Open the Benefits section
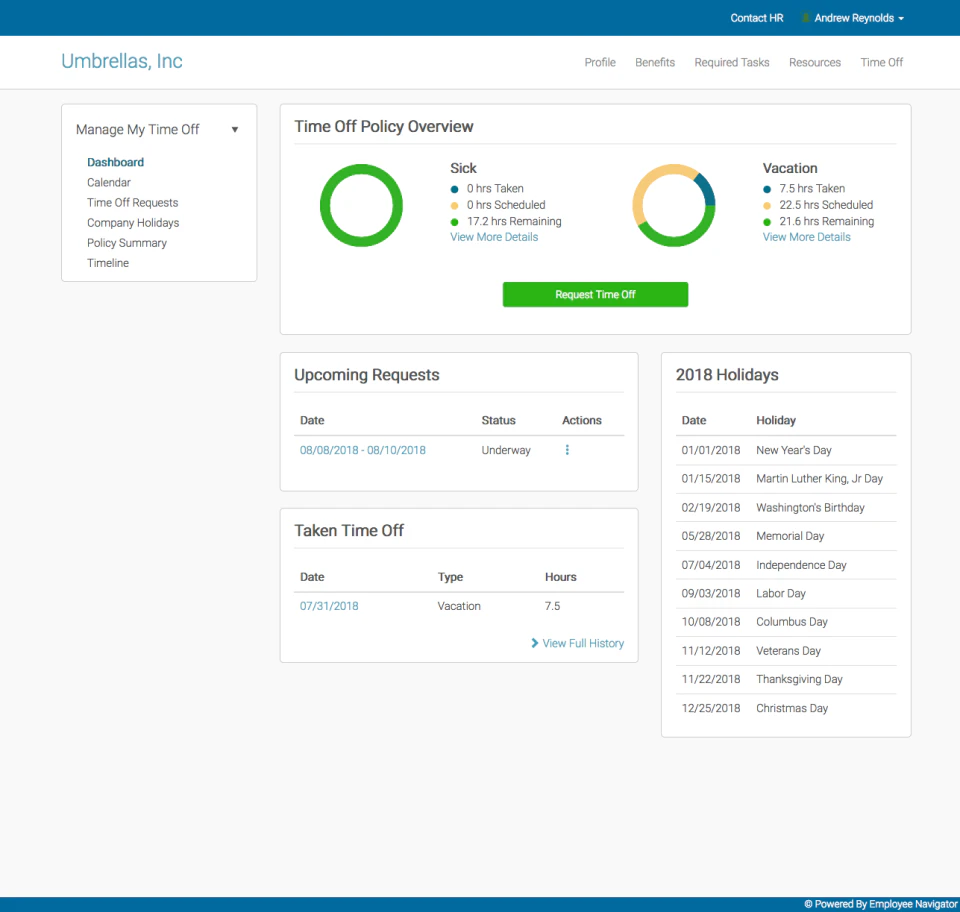Image resolution: width=960 pixels, height=912 pixels. click(x=655, y=62)
